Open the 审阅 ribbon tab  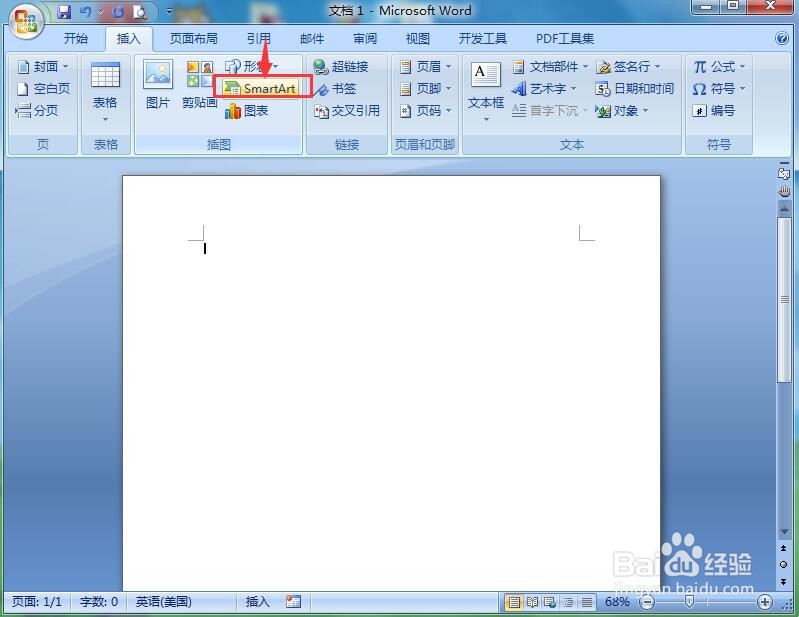click(x=365, y=39)
